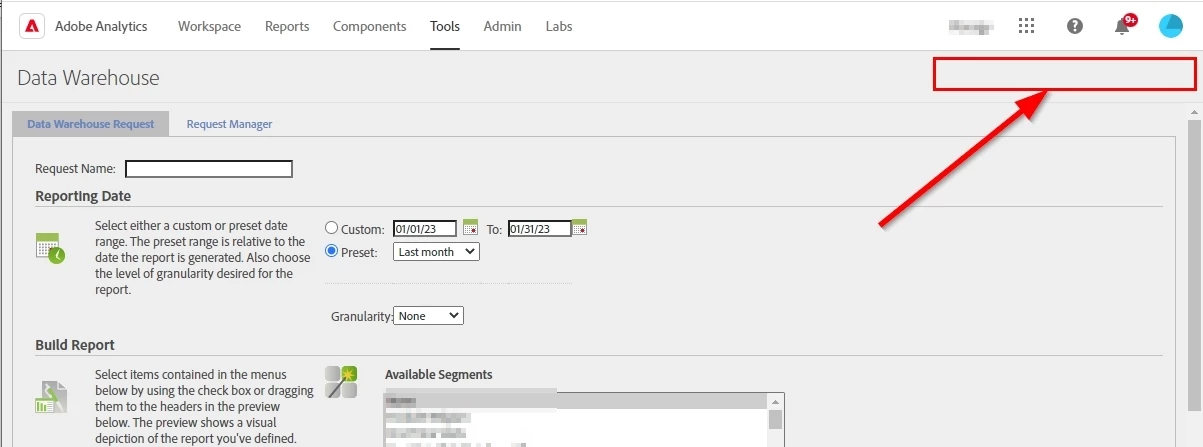The height and width of the screenshot is (447, 1203).
Task: Open the Workspace menu
Action: point(209,26)
